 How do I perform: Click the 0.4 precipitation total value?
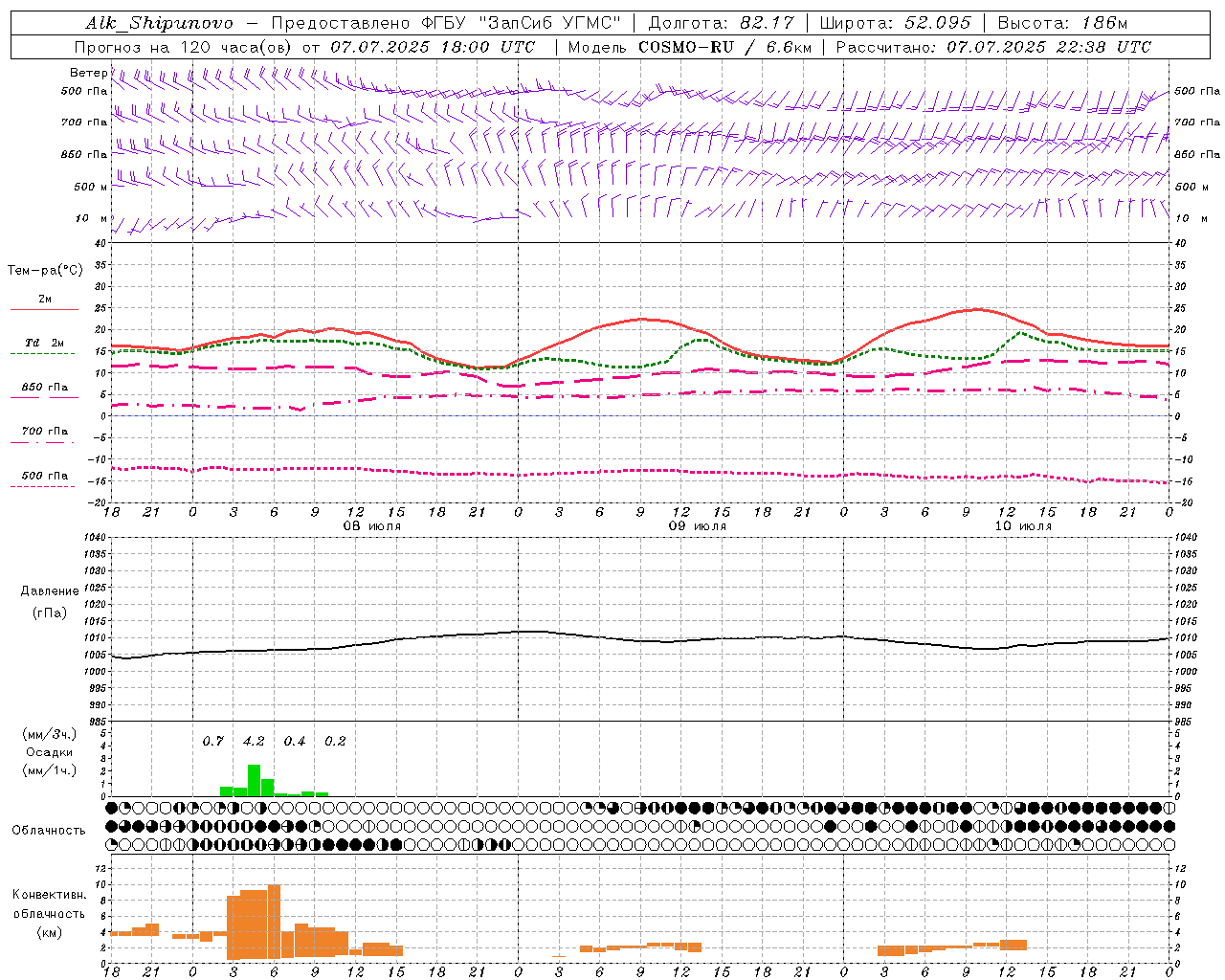pos(294,741)
